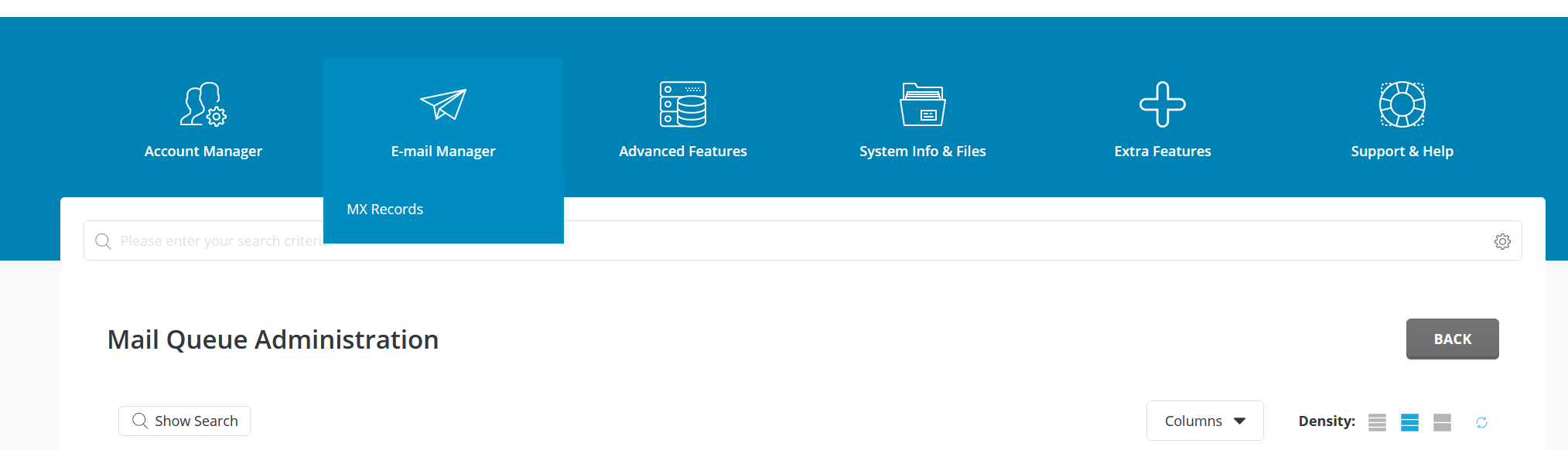Click the Account Manager people icon
This screenshot has width=1568, height=450.
coord(203,104)
